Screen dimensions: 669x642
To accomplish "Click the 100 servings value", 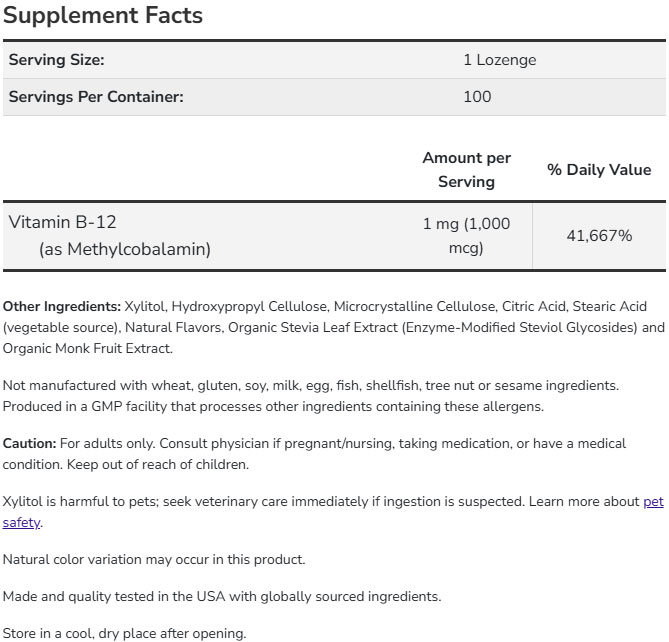I will pyautogui.click(x=477, y=97).
